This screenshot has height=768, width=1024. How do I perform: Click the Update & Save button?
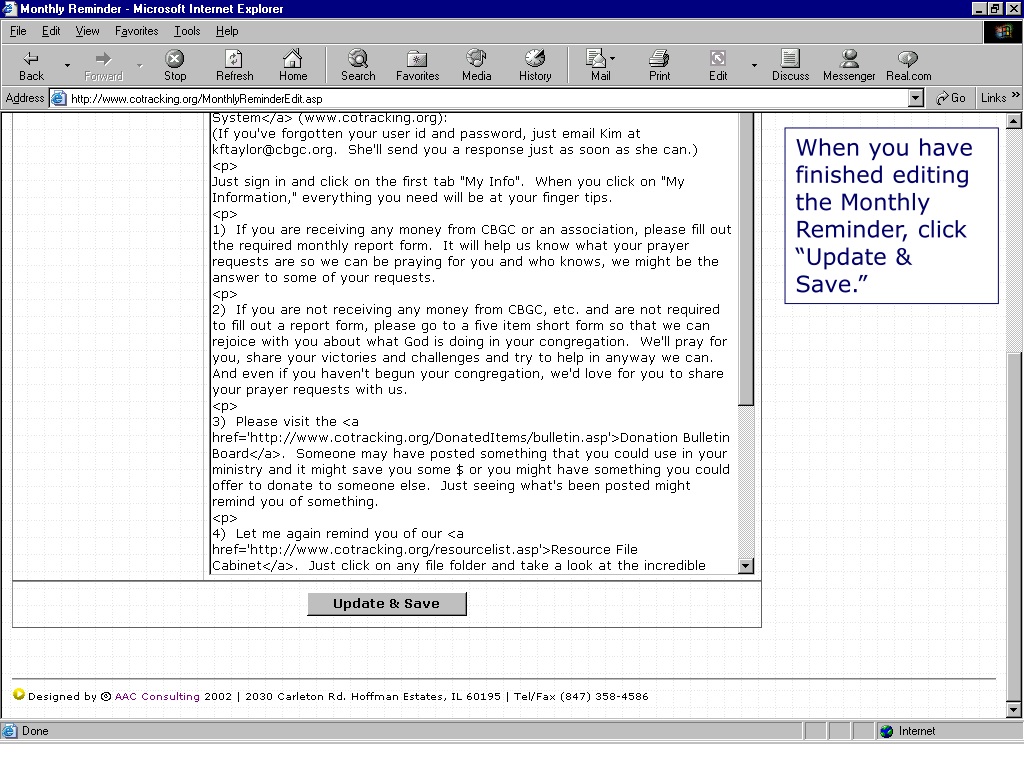tap(387, 604)
